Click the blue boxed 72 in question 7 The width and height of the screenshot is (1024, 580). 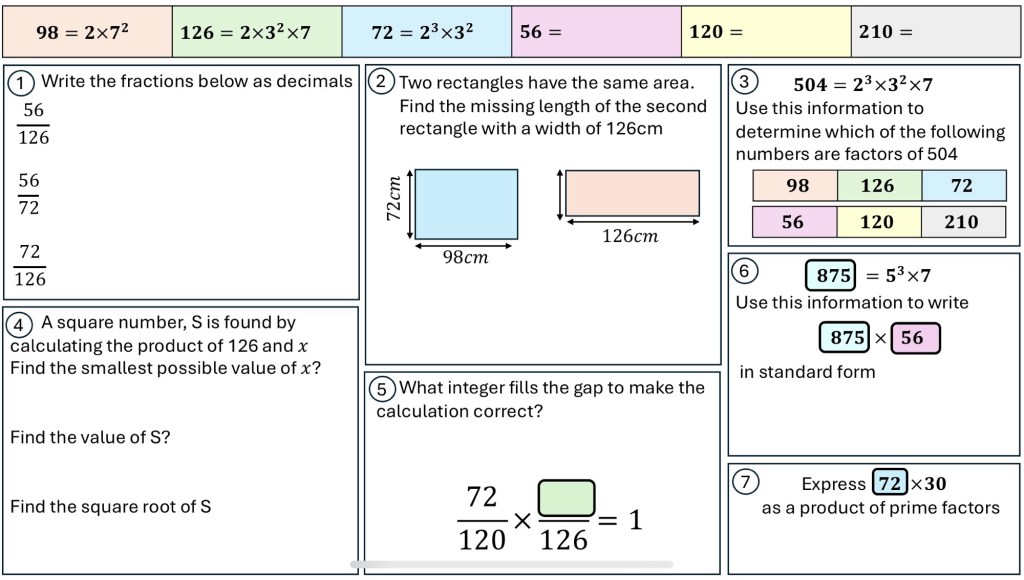point(889,484)
